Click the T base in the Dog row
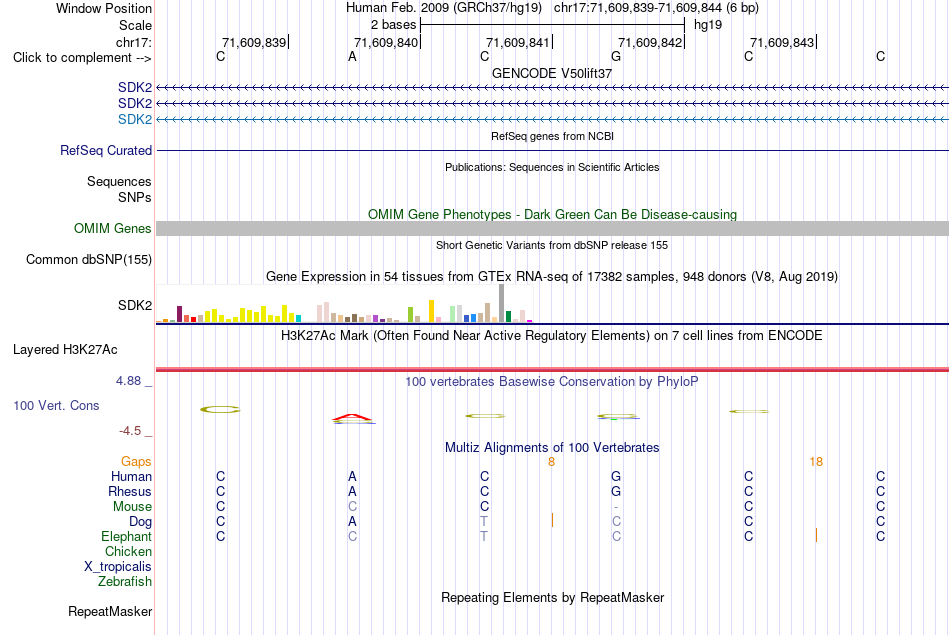 pyautogui.click(x=483, y=522)
